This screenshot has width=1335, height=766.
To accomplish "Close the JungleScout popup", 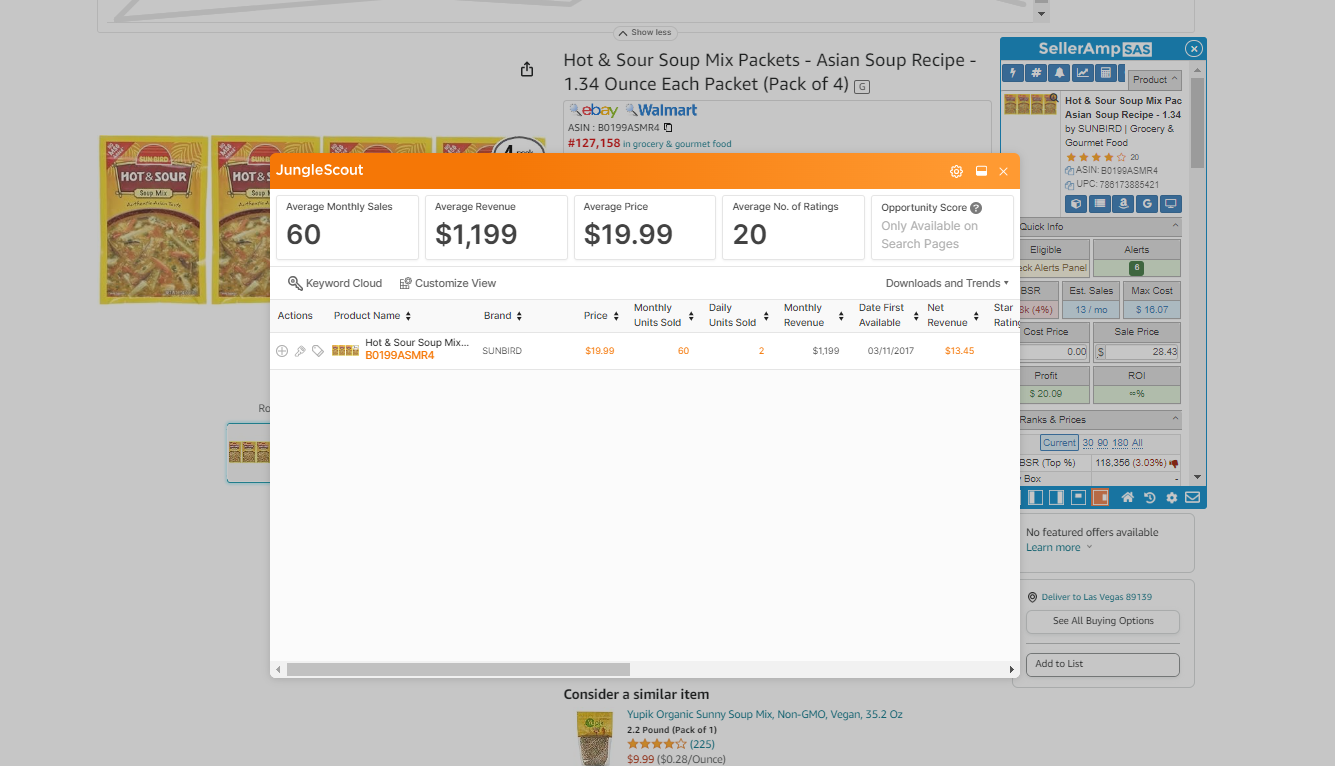I will [x=1003, y=171].
